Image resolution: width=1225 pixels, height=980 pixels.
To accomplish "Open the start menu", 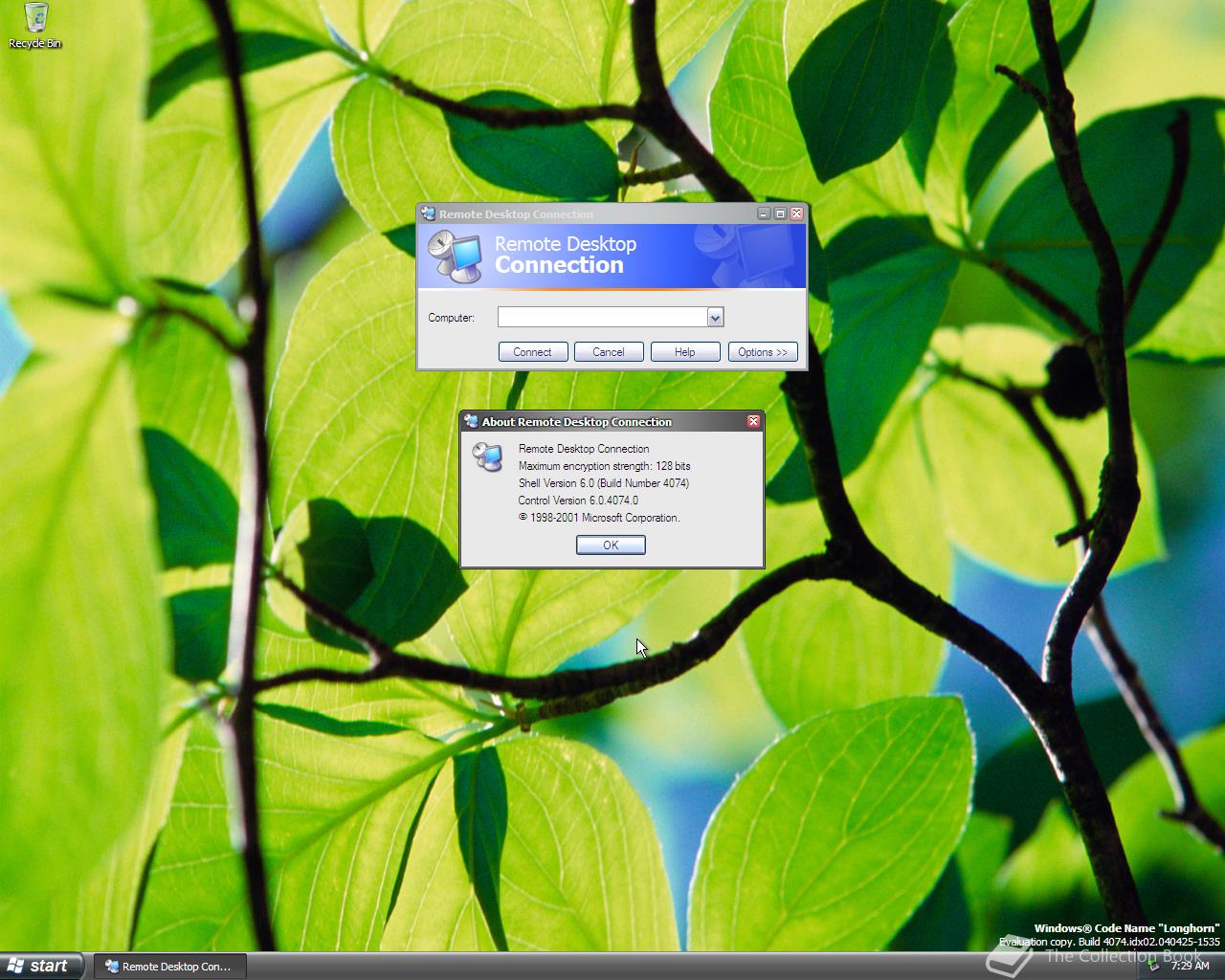I will pyautogui.click(x=42, y=966).
